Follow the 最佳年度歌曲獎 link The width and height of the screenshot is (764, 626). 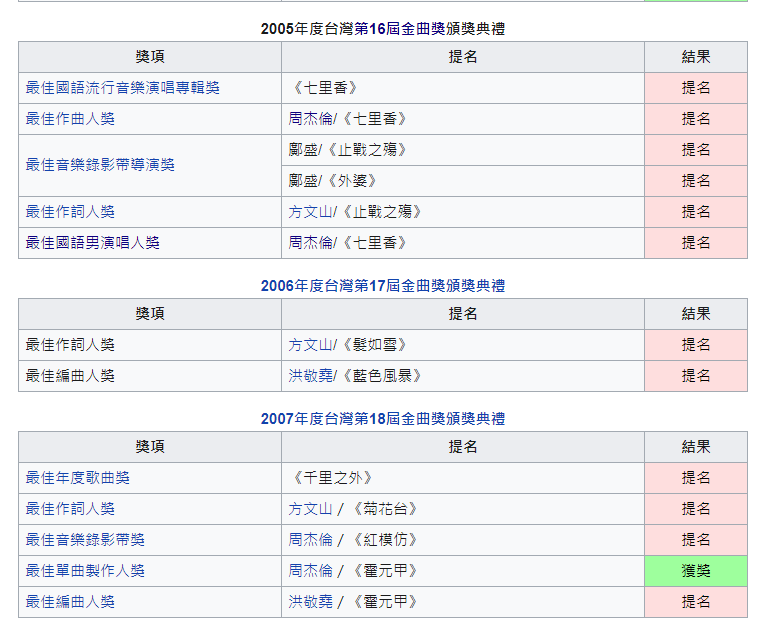point(77,478)
